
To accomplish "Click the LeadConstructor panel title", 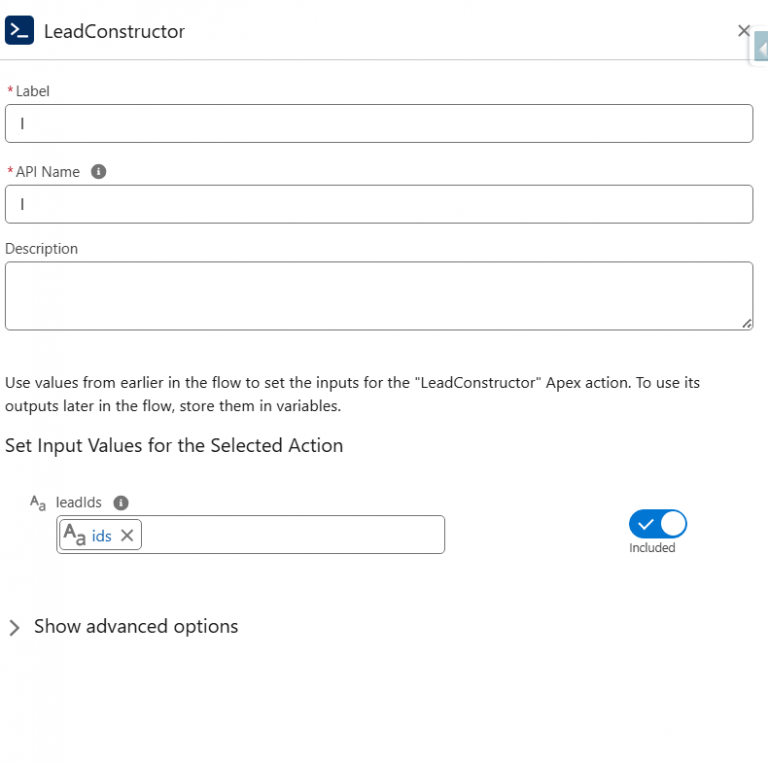I will click(x=114, y=32).
